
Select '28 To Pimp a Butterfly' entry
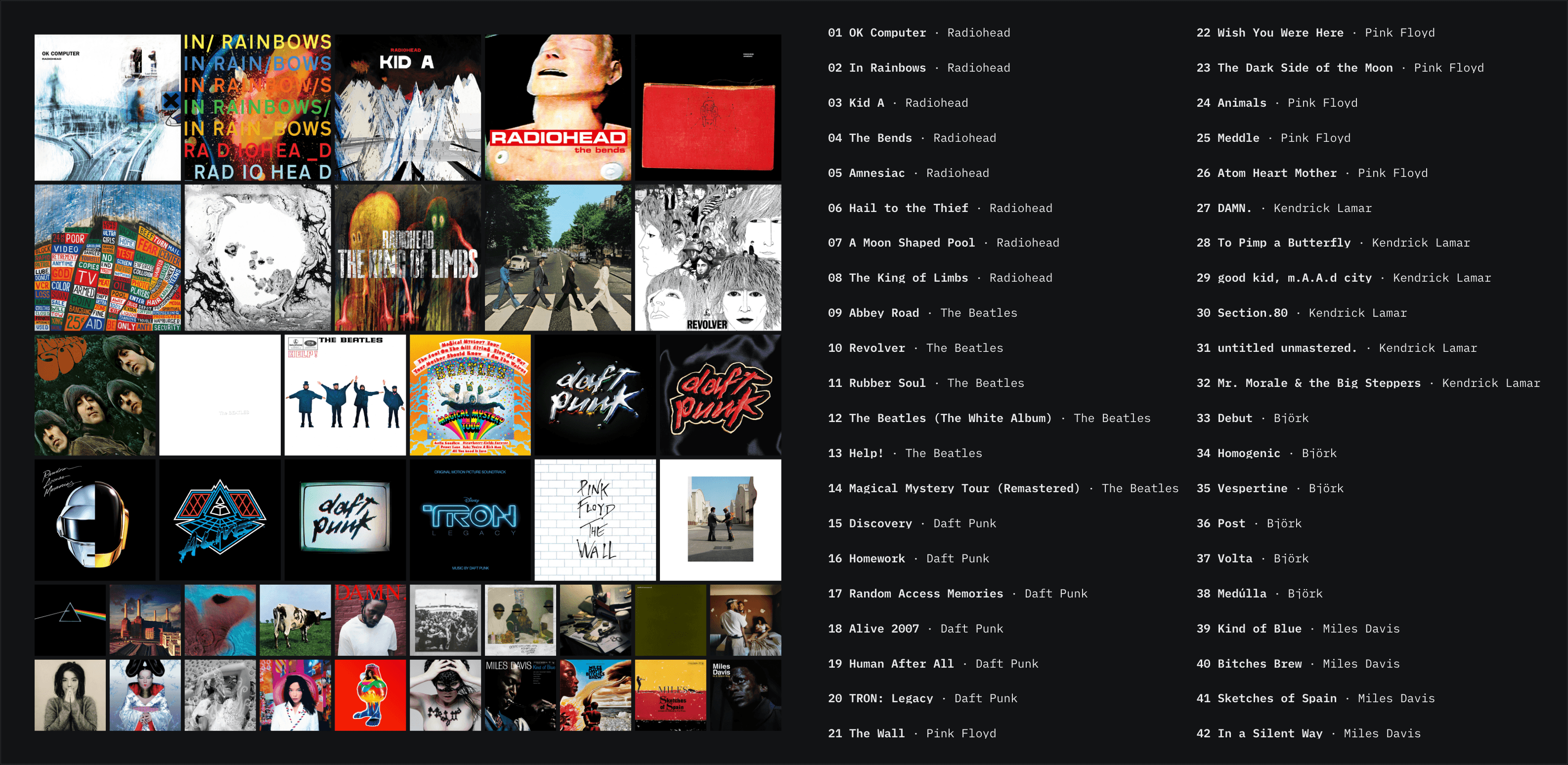tap(1332, 243)
